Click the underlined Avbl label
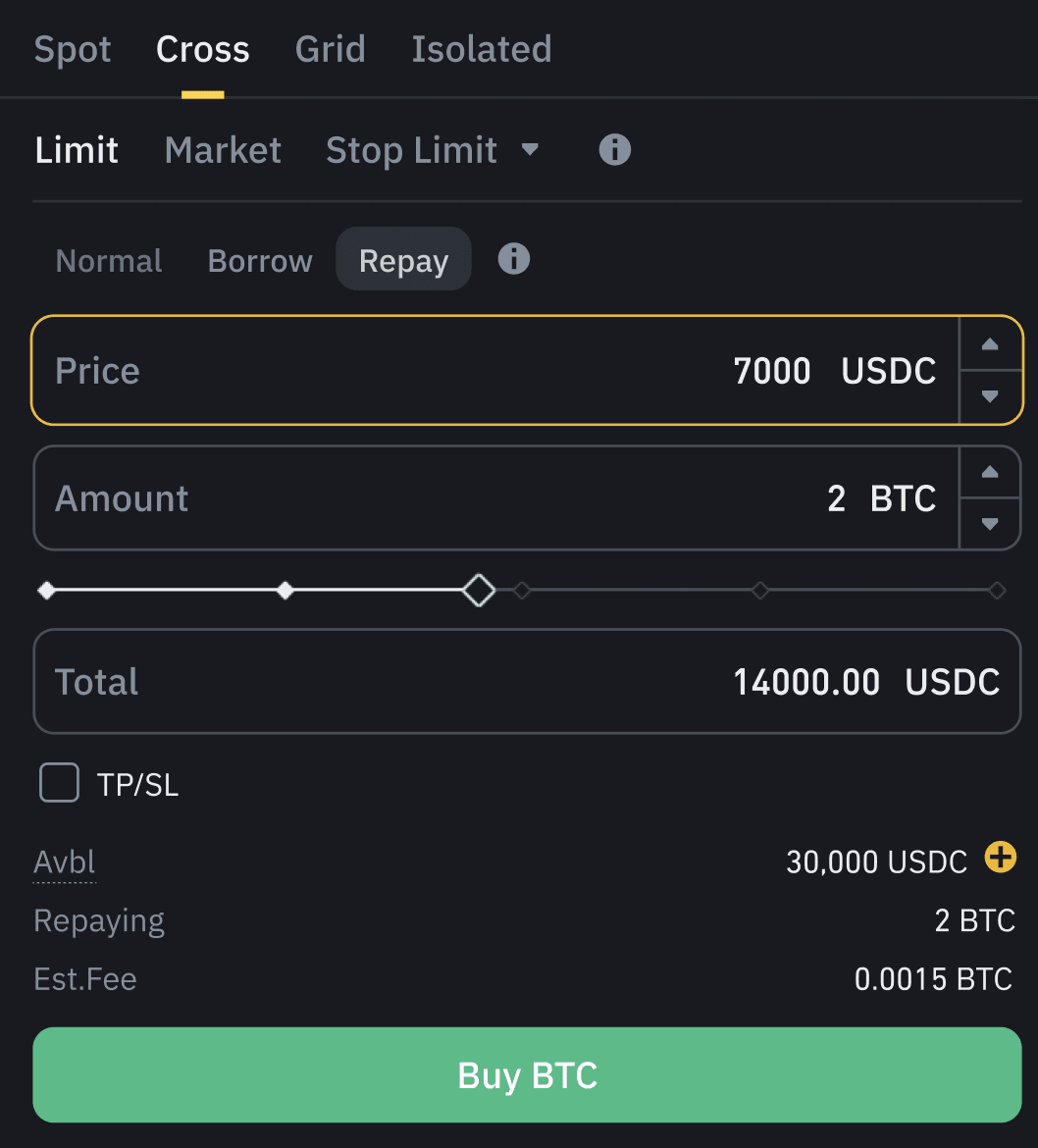 point(65,862)
